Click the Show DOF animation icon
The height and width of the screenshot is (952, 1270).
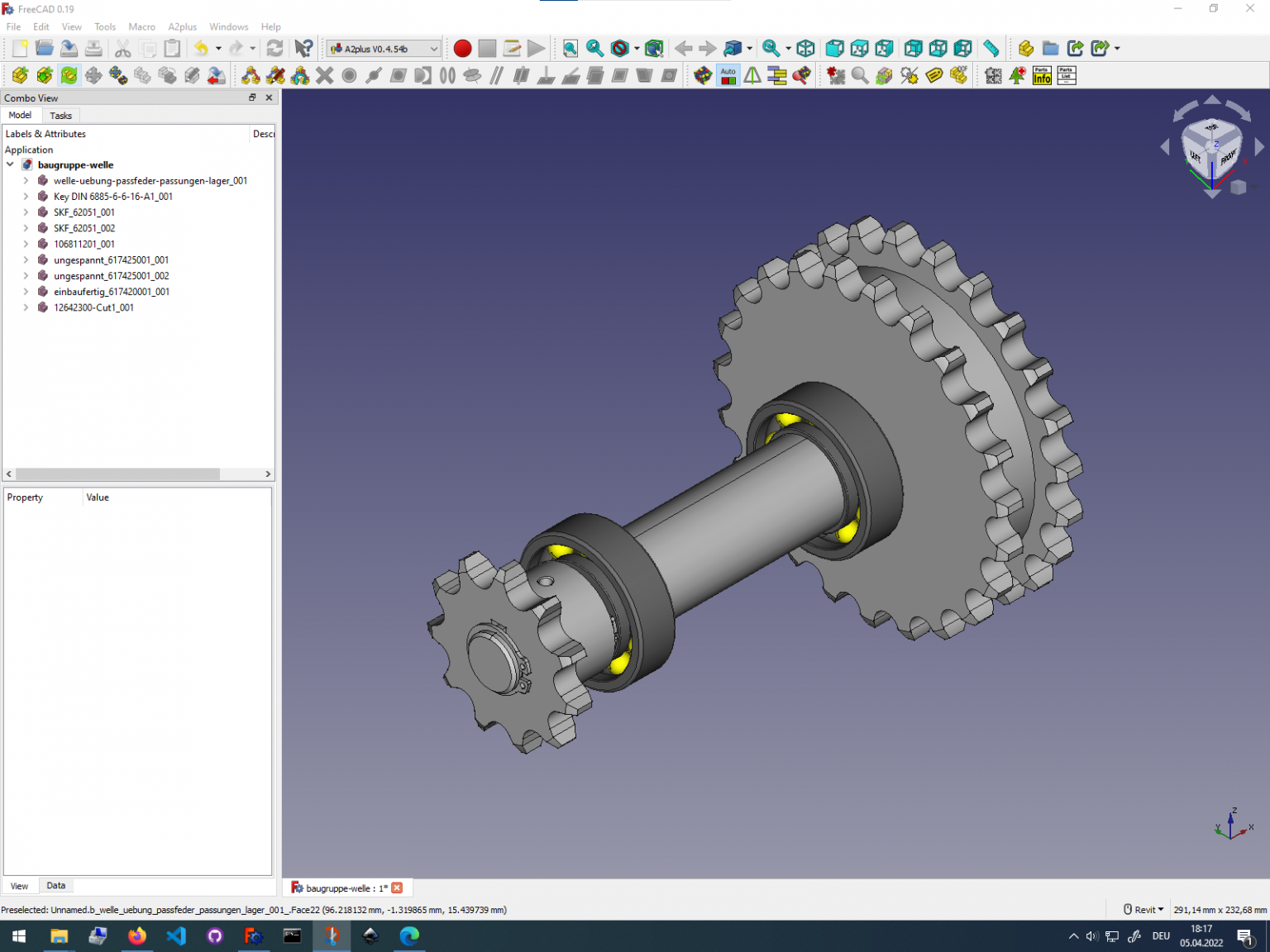(x=958, y=75)
